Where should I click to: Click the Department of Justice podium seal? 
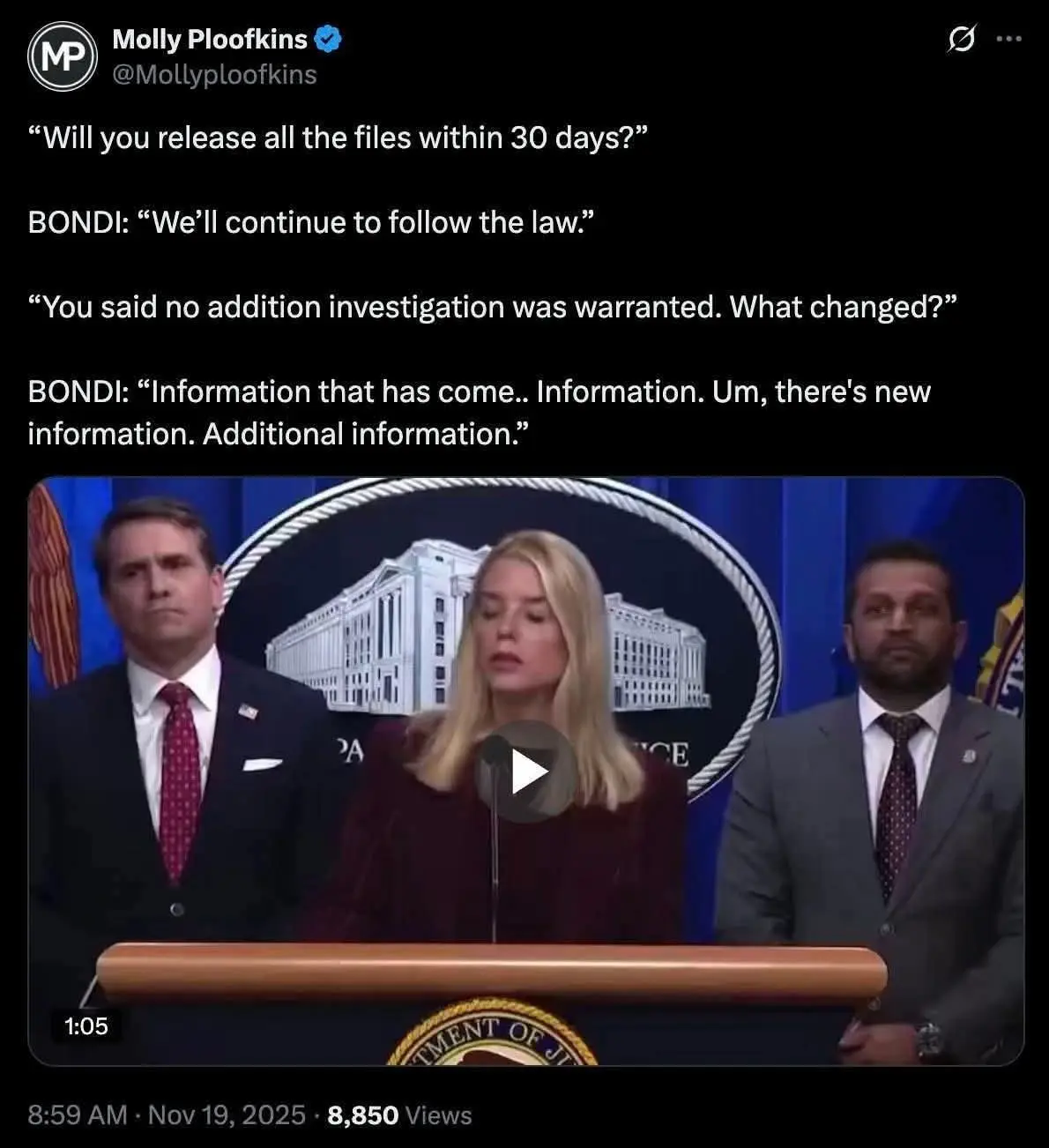click(x=492, y=1032)
